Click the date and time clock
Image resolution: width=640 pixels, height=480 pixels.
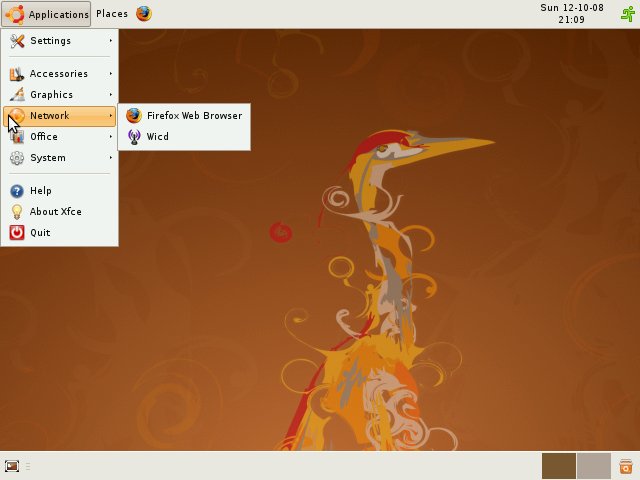[572, 13]
